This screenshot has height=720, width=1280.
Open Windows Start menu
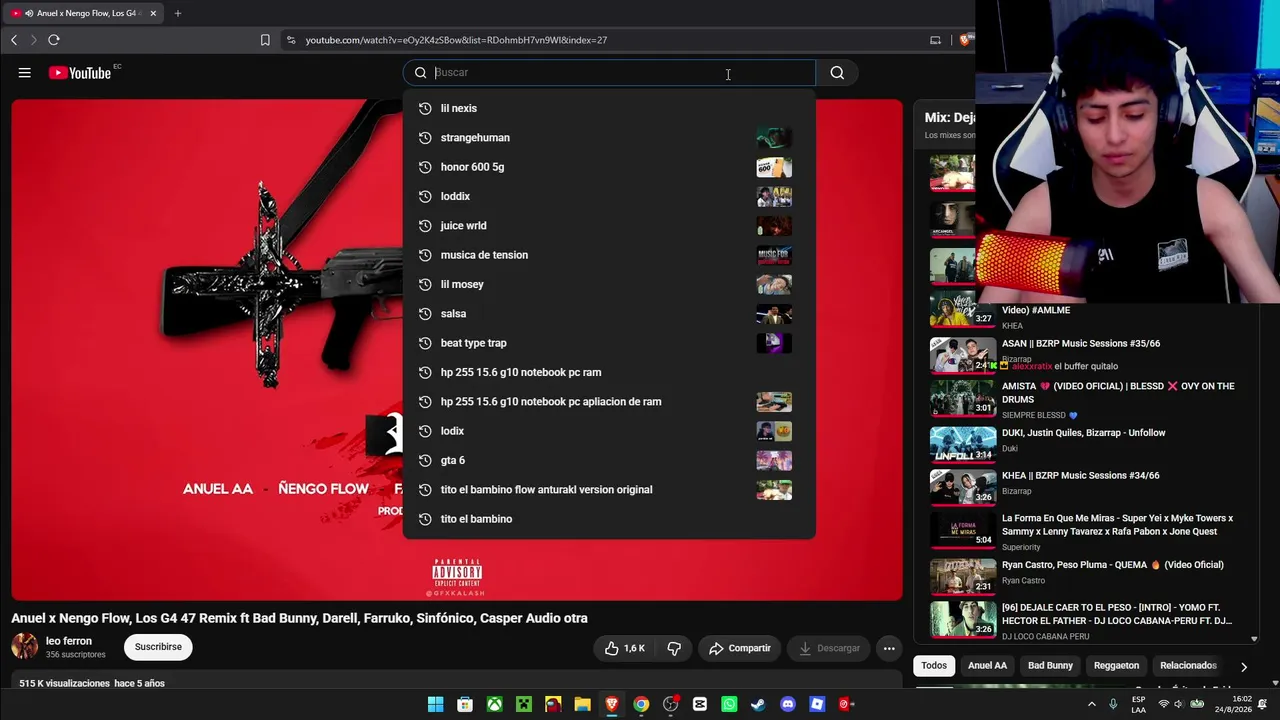(x=436, y=704)
